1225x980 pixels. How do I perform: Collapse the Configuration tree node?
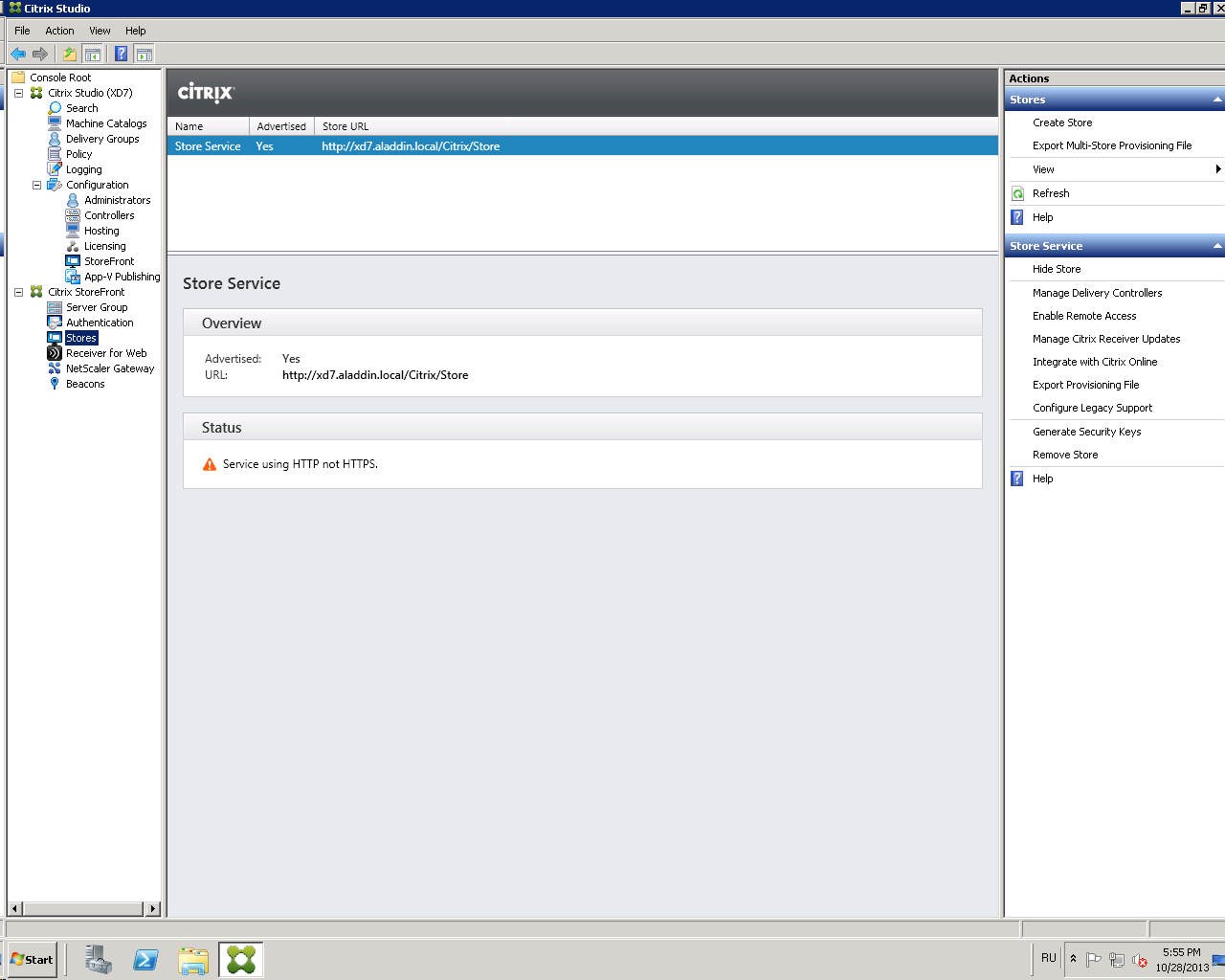coord(36,185)
